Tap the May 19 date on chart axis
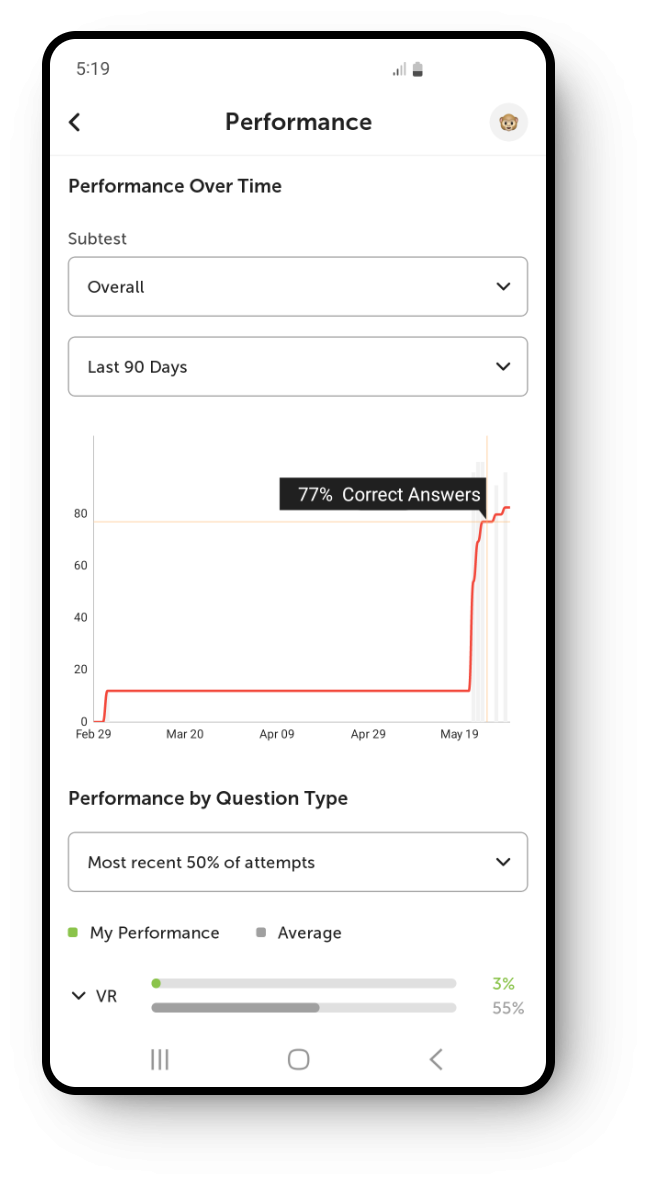647x1185 pixels. 460,734
